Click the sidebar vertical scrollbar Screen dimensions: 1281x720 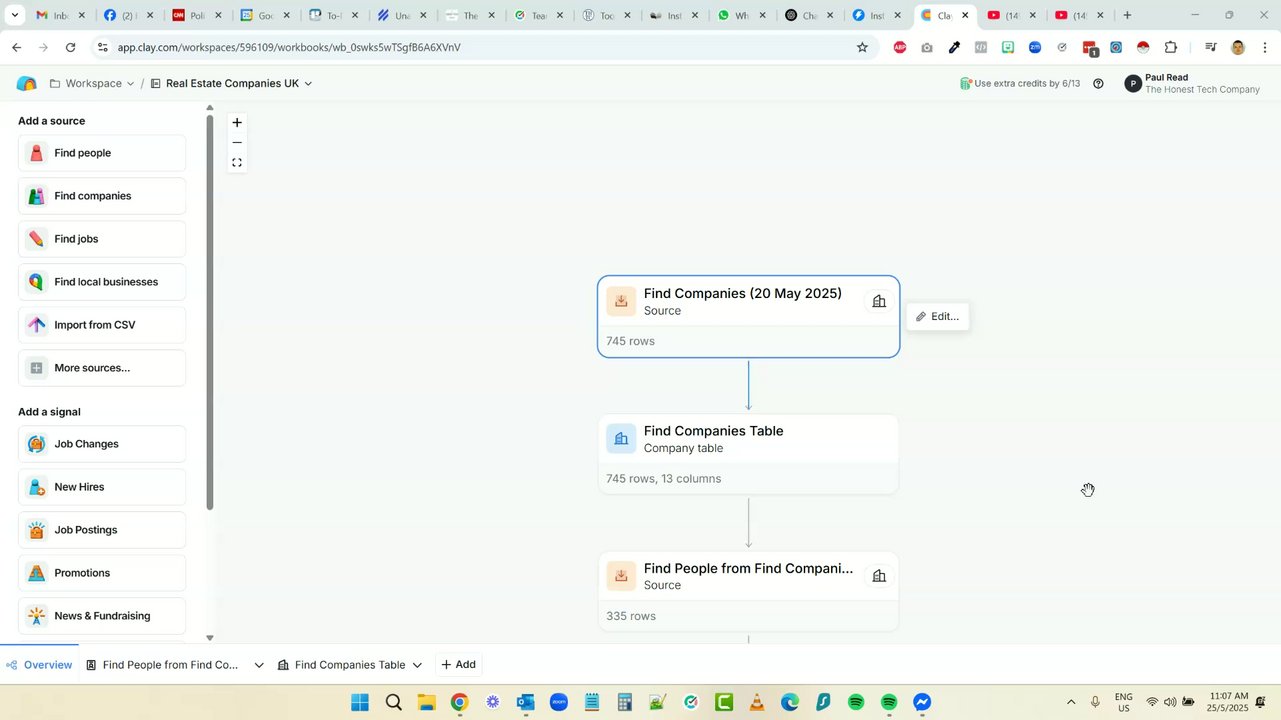coord(210,313)
